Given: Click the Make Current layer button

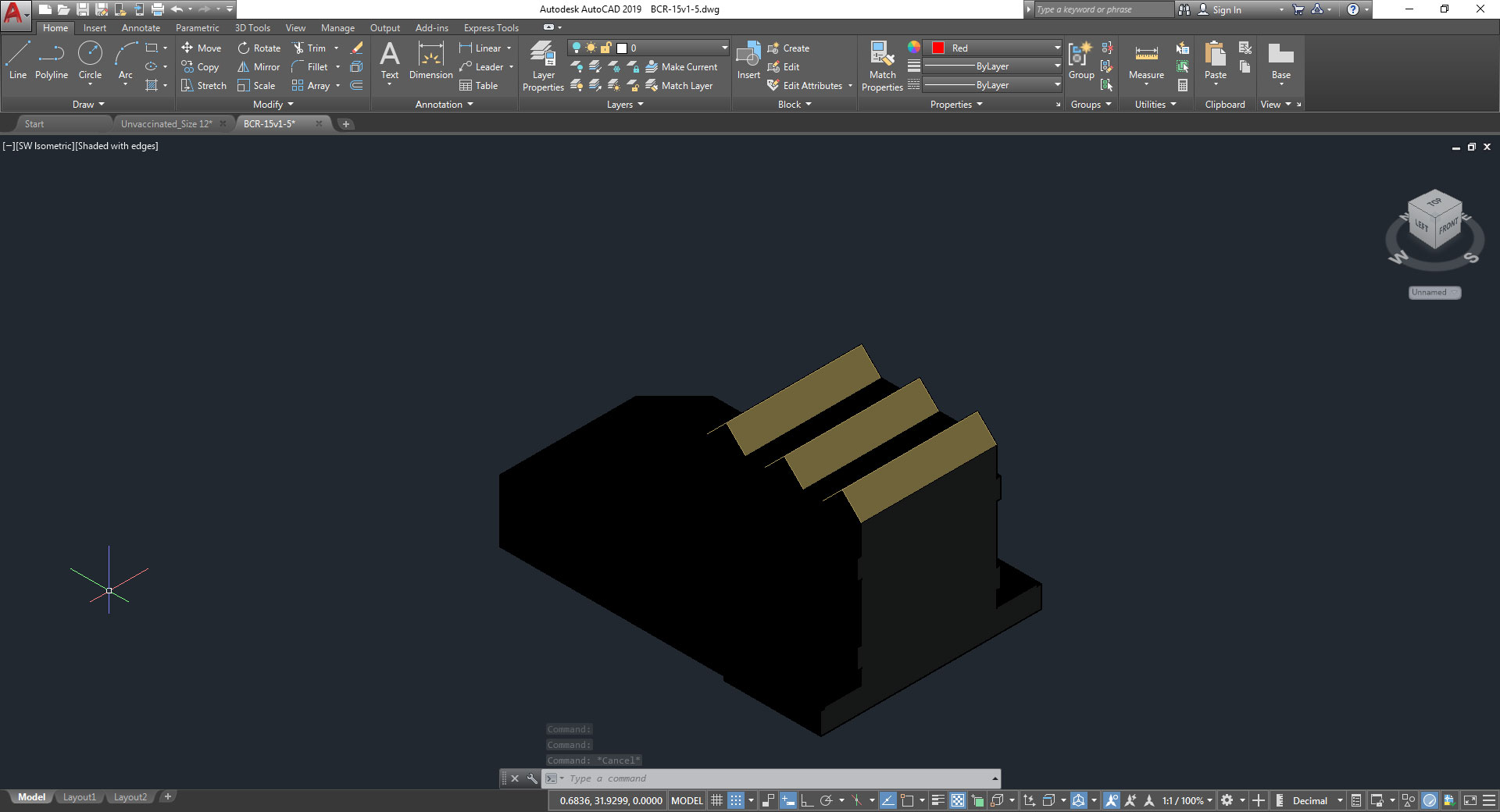Looking at the screenshot, I should 681,67.
